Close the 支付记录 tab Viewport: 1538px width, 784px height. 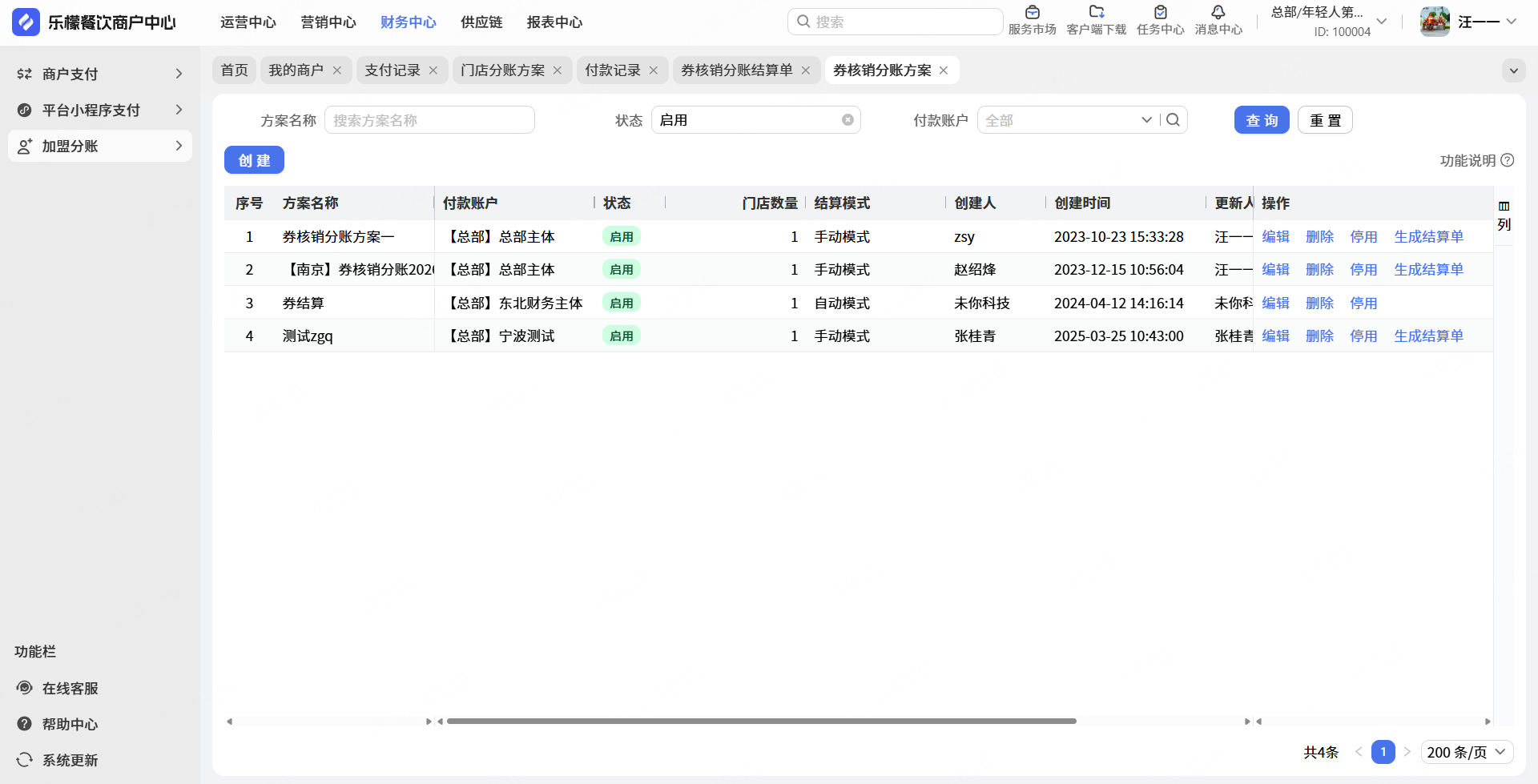tap(433, 70)
